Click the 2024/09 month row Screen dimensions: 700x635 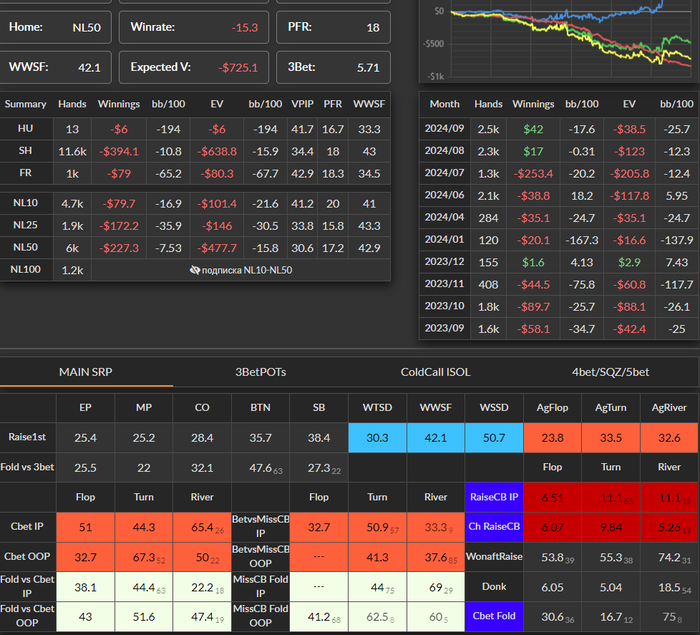559,129
